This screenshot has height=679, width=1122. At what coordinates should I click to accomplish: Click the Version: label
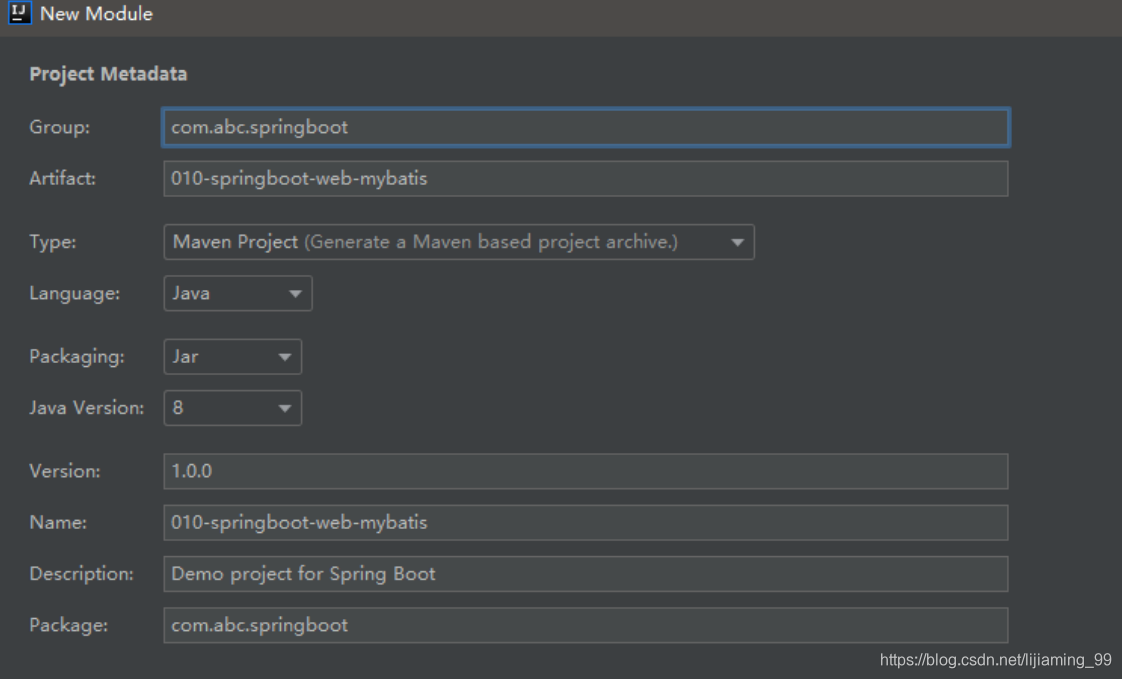[64, 472]
